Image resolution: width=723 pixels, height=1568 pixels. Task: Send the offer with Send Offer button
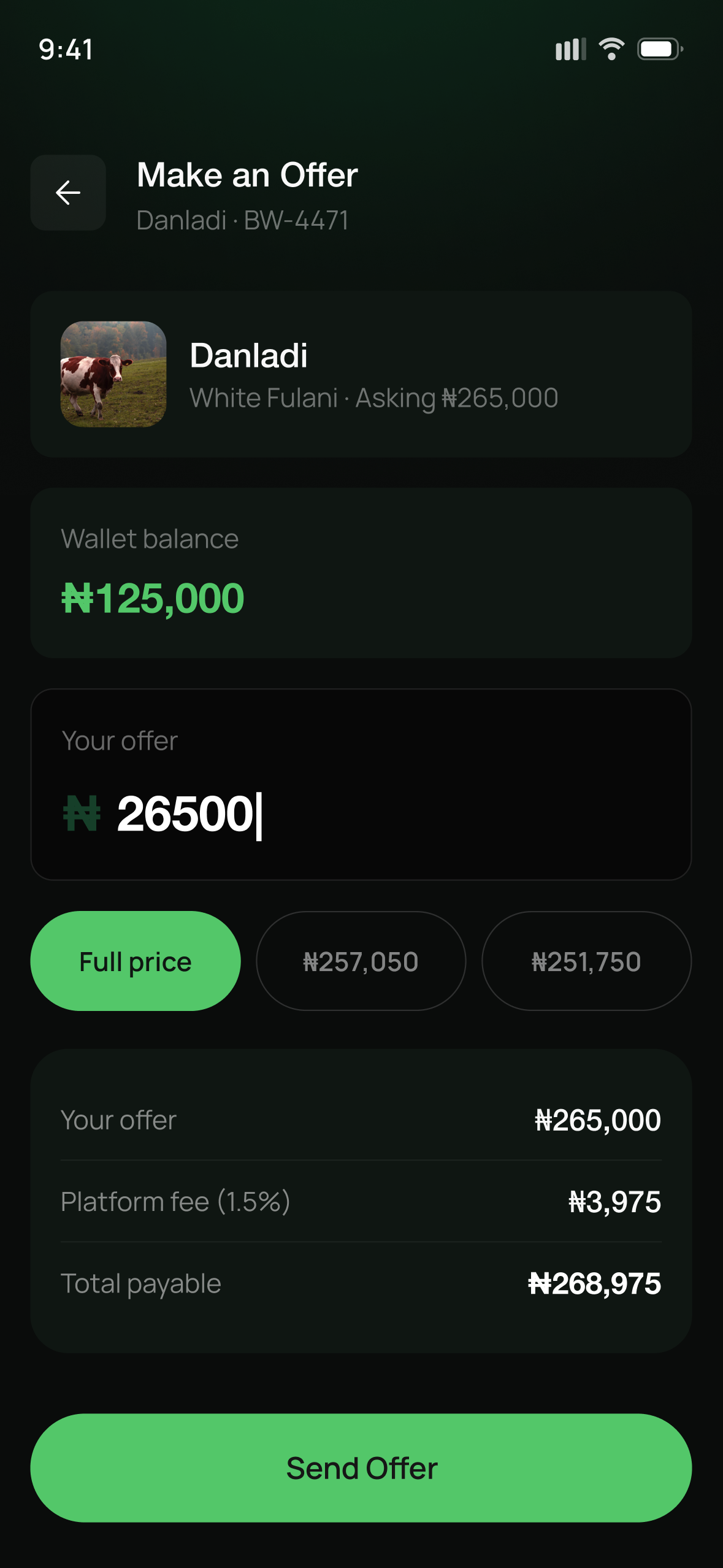[361, 1468]
